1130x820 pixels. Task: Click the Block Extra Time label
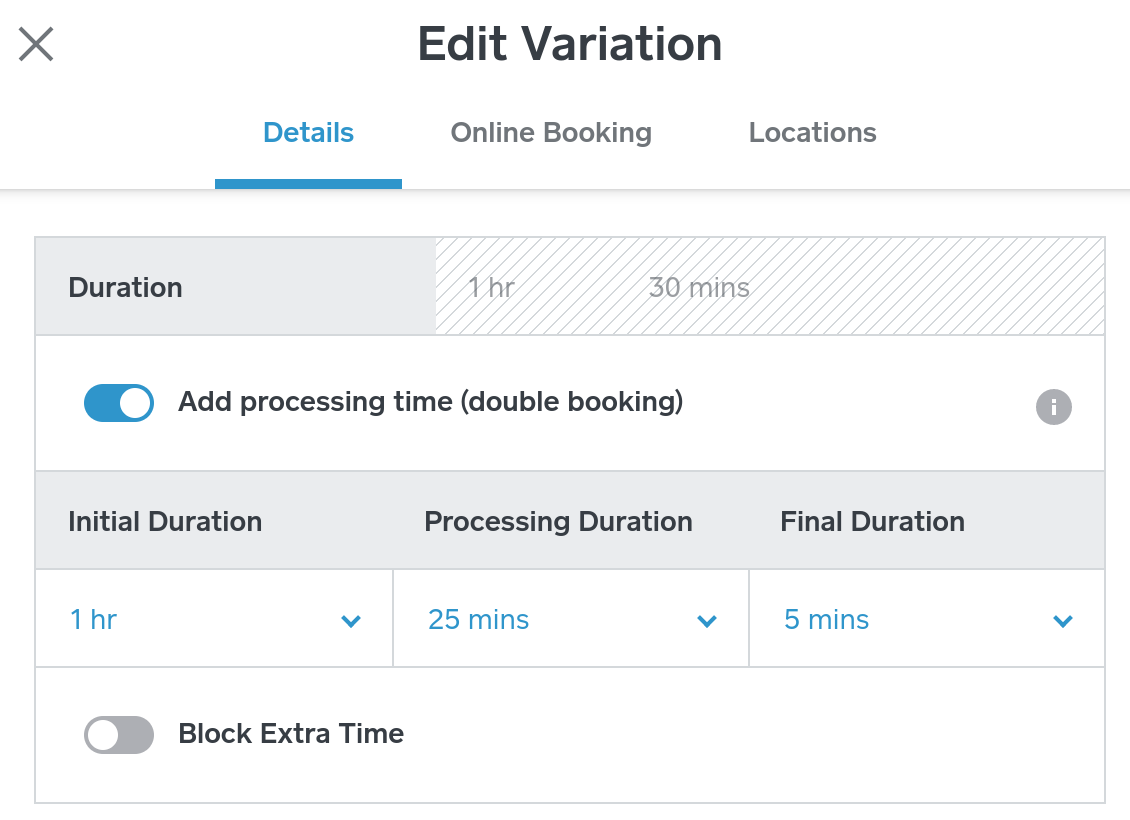291,734
